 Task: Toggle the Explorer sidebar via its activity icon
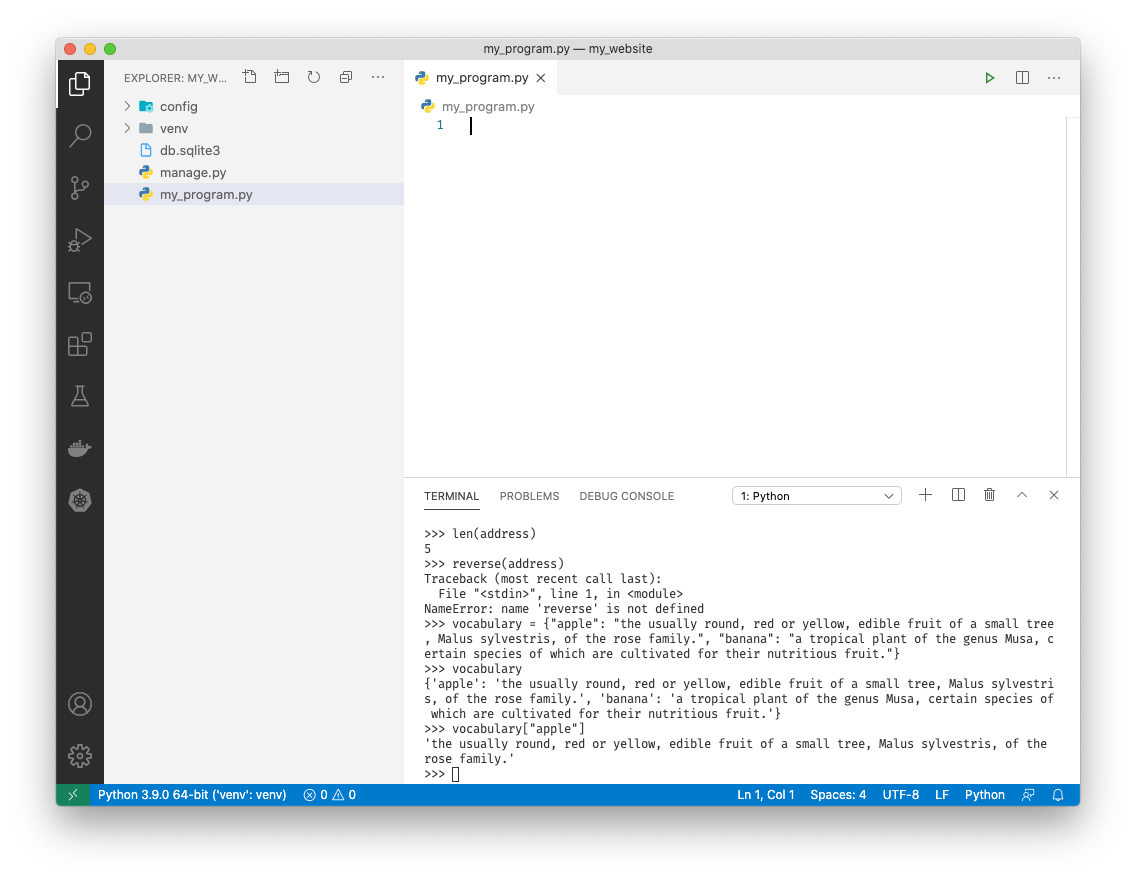tap(80, 83)
